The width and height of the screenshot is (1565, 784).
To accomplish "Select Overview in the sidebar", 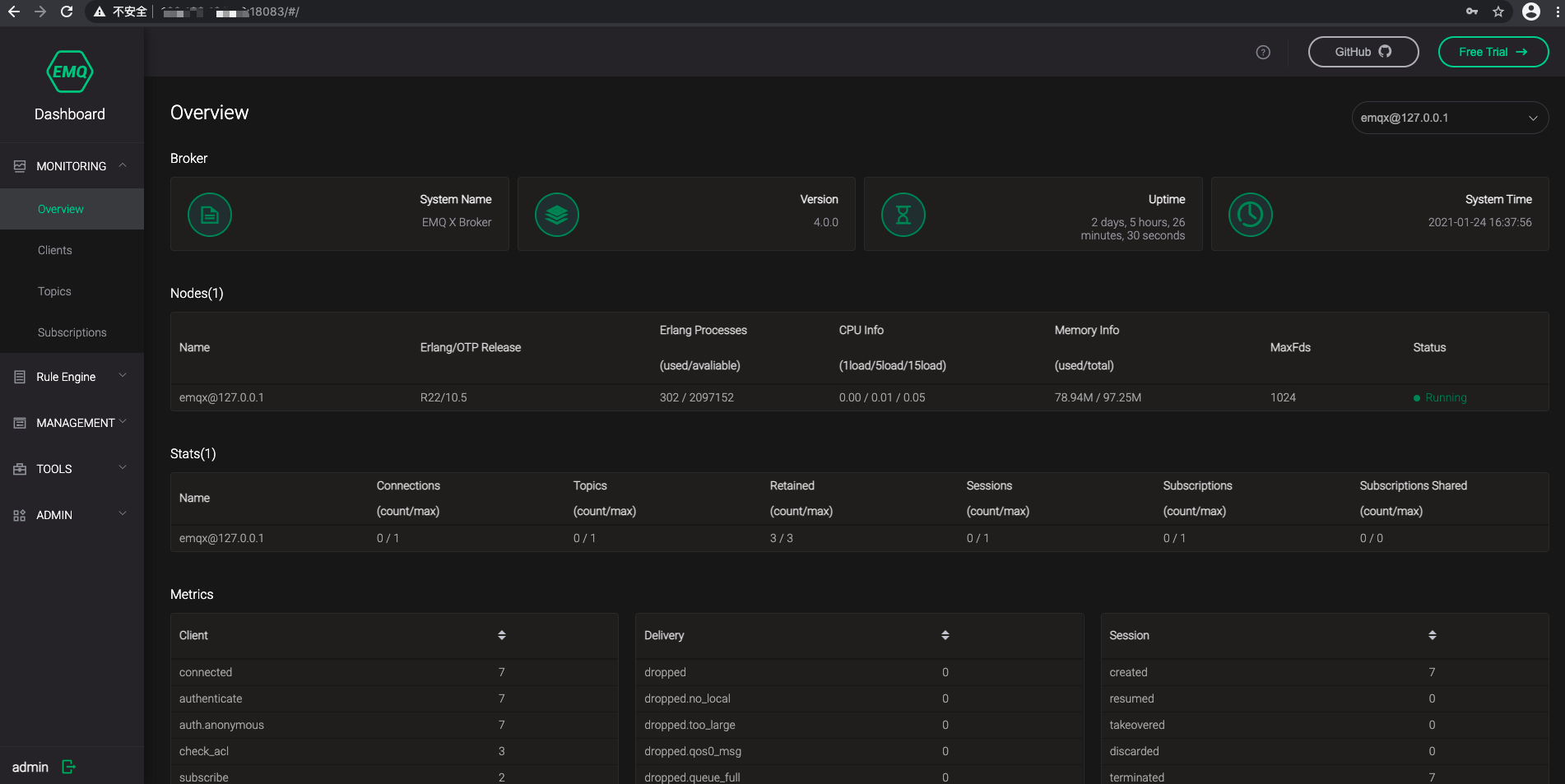I will (x=72, y=209).
